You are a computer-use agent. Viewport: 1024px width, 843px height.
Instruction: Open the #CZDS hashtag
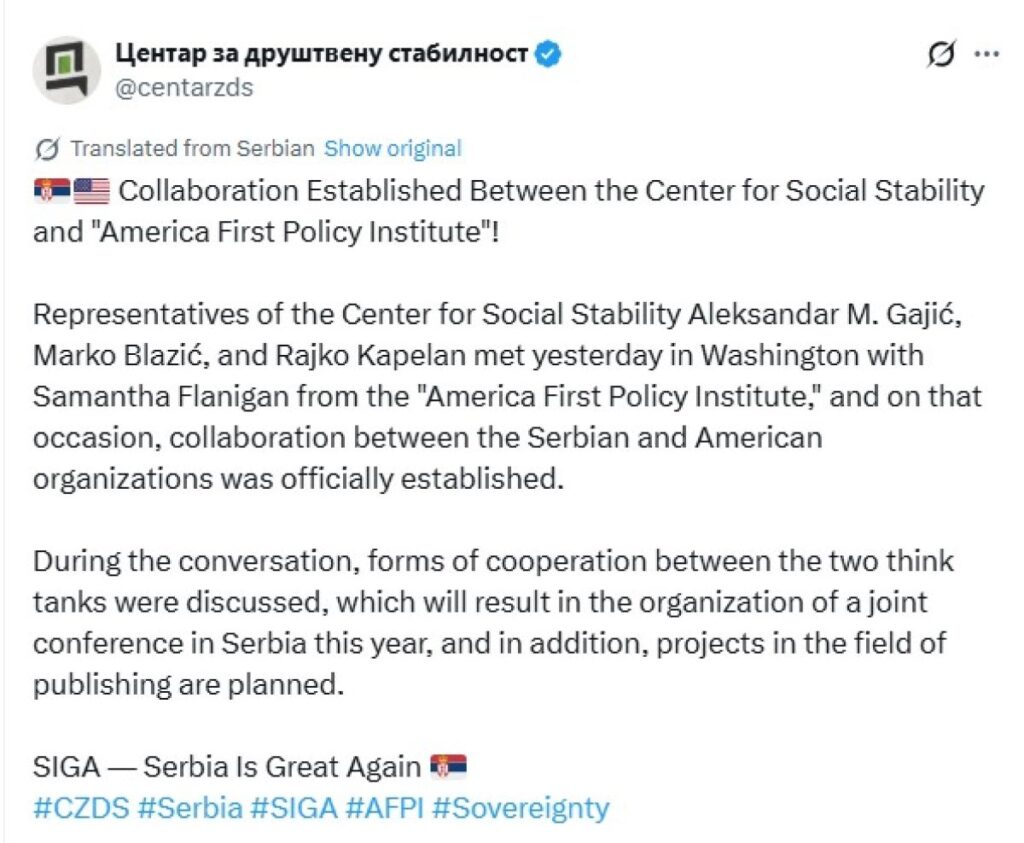[81, 808]
